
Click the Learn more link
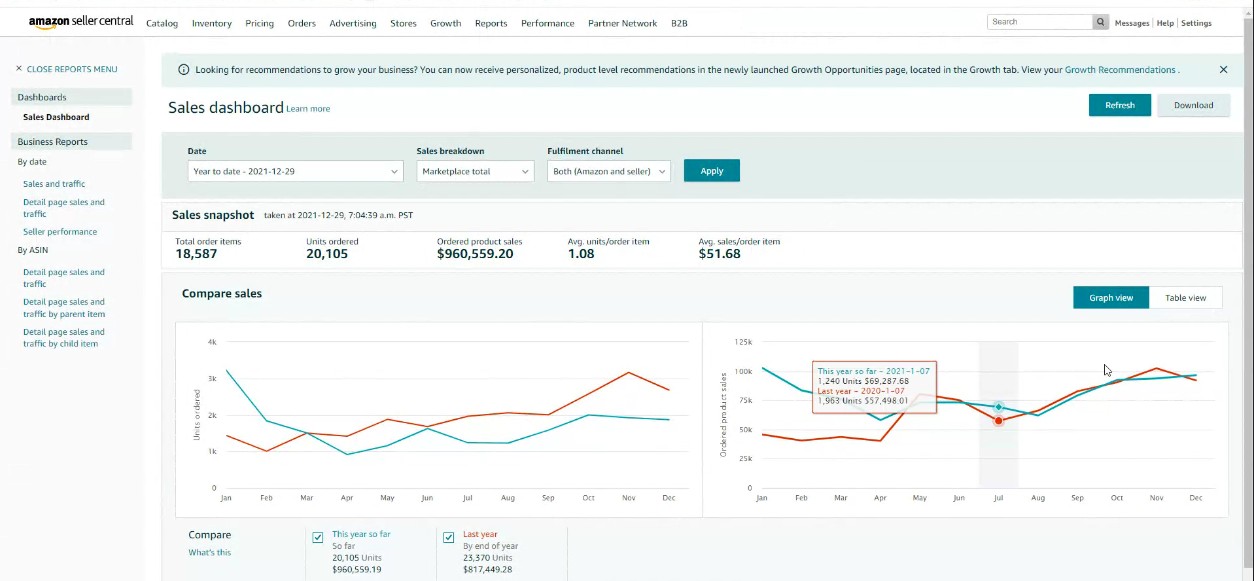click(x=308, y=109)
